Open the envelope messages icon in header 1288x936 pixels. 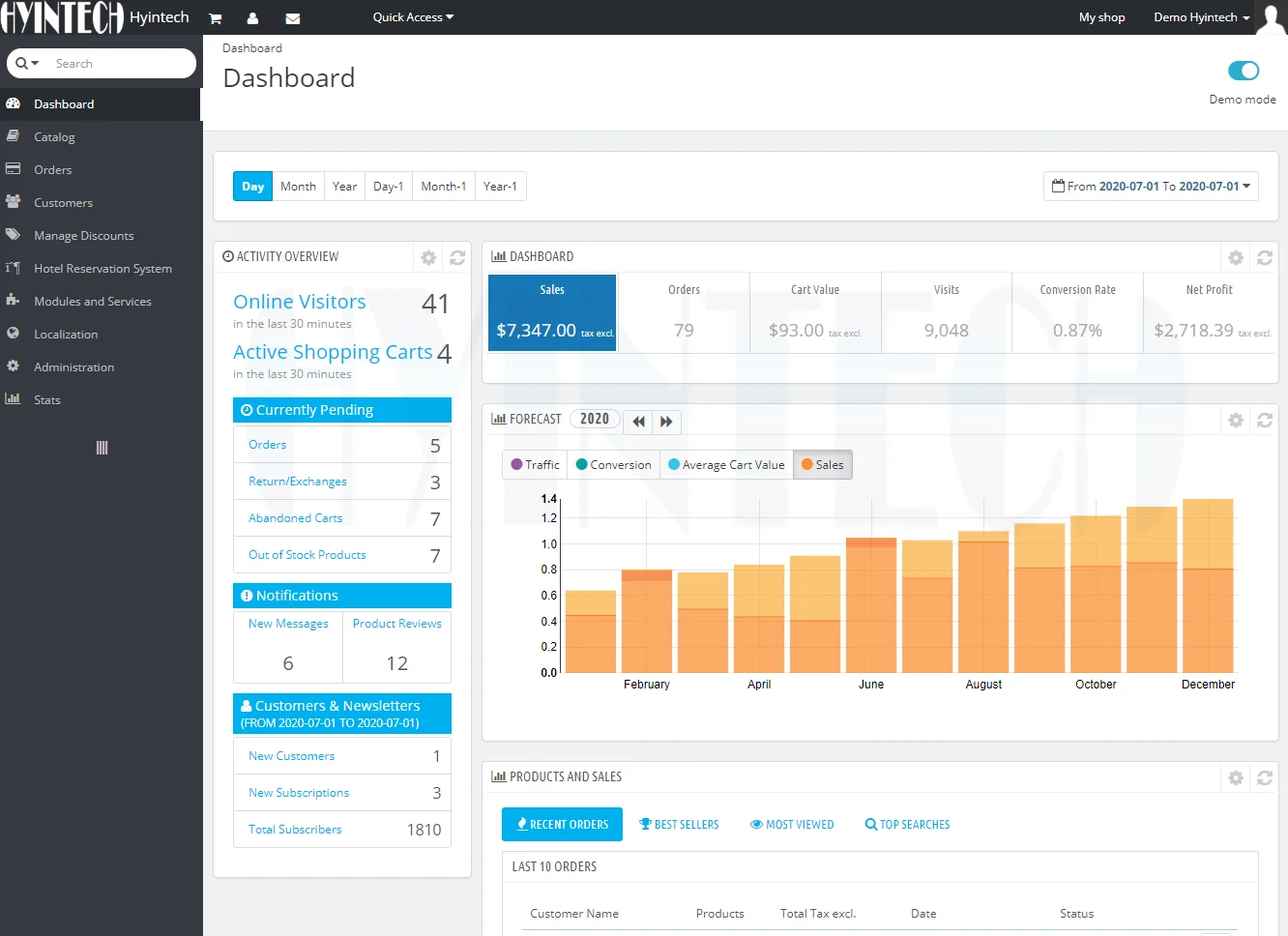coord(293,18)
